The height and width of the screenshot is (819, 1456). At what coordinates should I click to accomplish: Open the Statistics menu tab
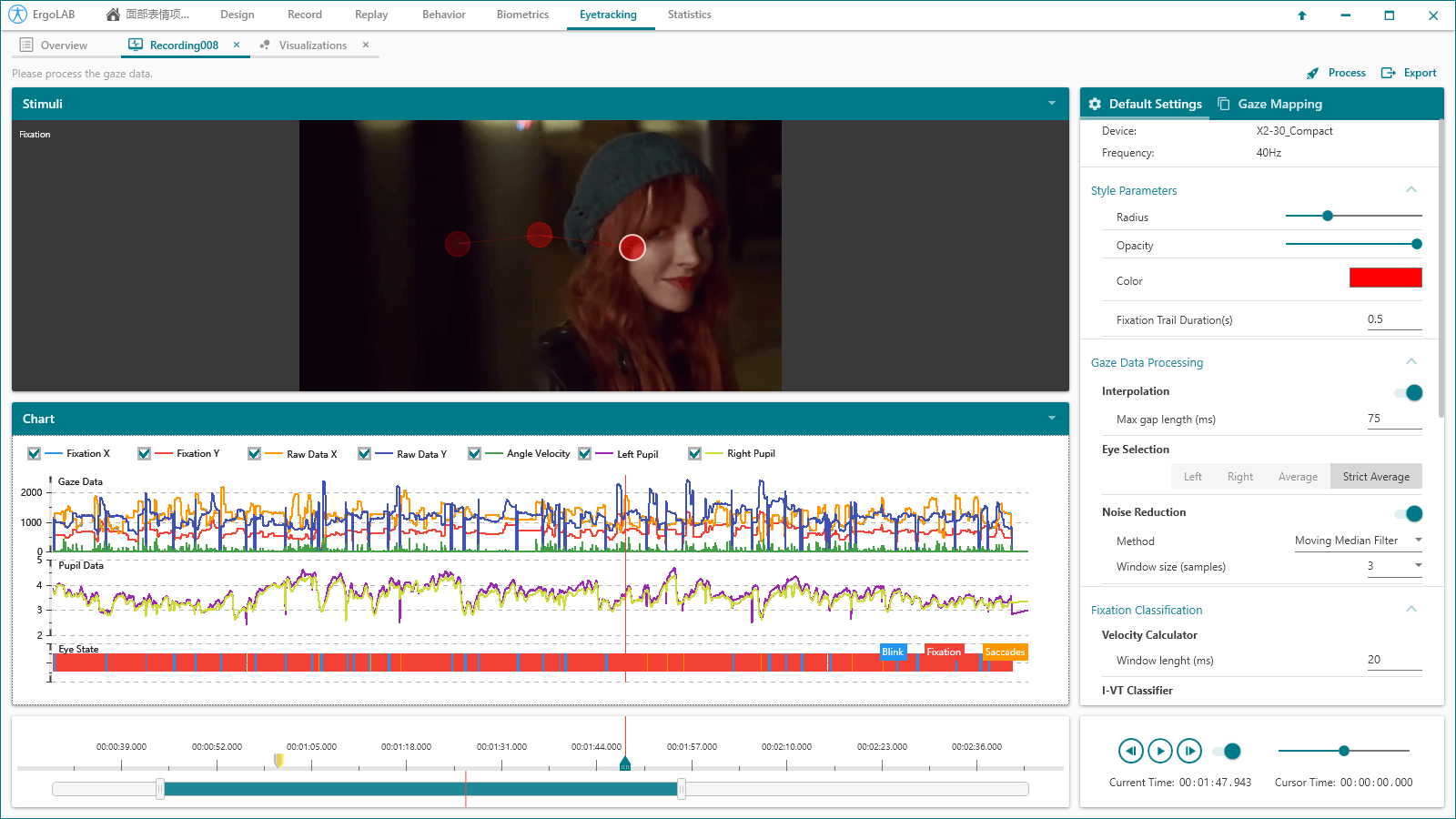click(689, 15)
